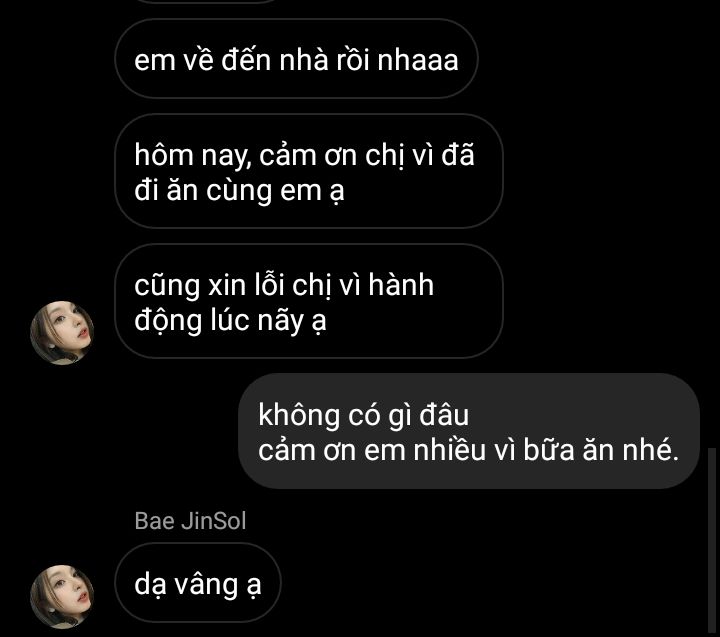720x637 pixels.
Task: Click the word 'nhaaa' in the first message
Action: (x=418, y=61)
